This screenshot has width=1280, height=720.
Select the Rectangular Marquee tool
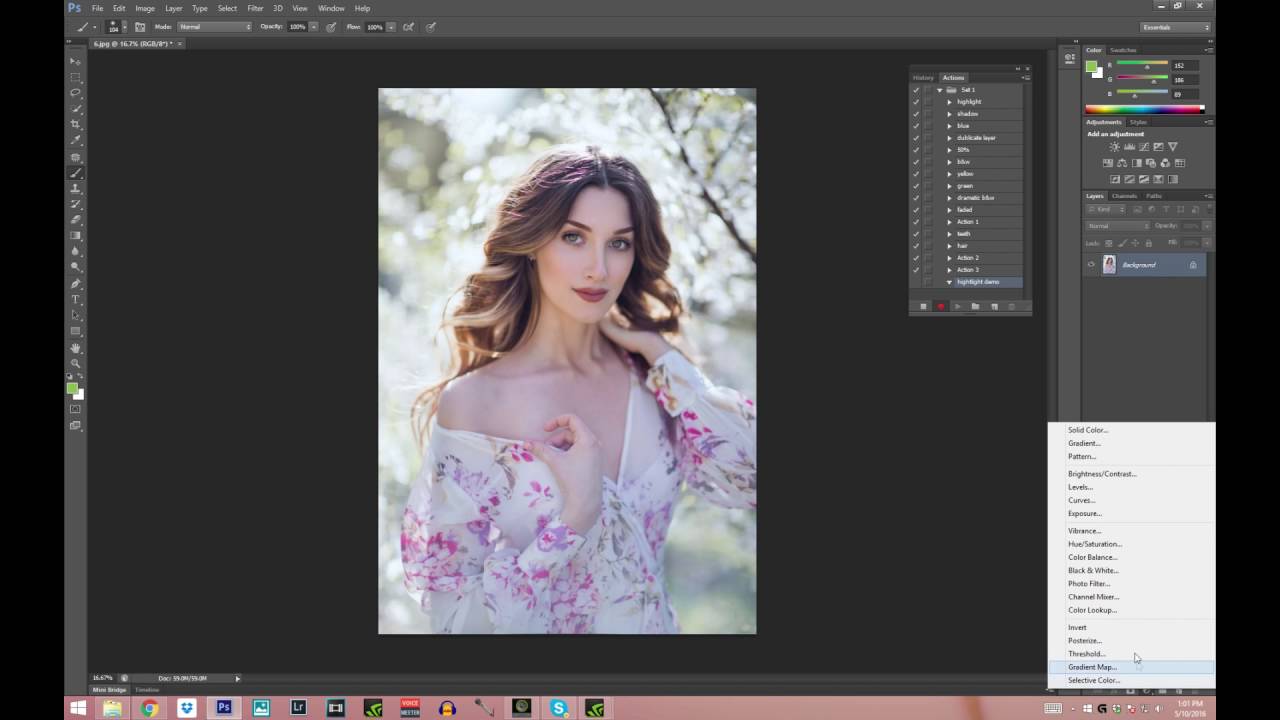coord(76,77)
